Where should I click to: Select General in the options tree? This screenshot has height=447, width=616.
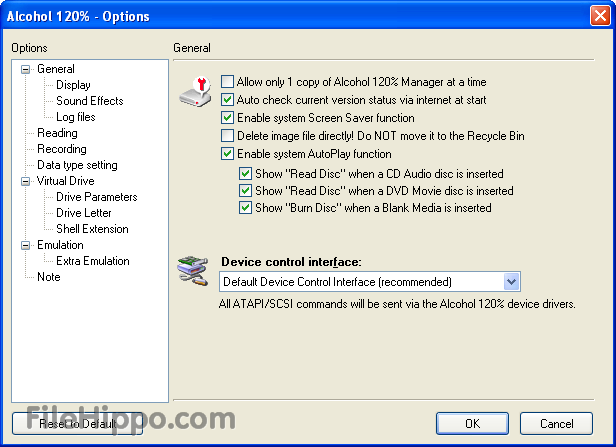point(56,69)
